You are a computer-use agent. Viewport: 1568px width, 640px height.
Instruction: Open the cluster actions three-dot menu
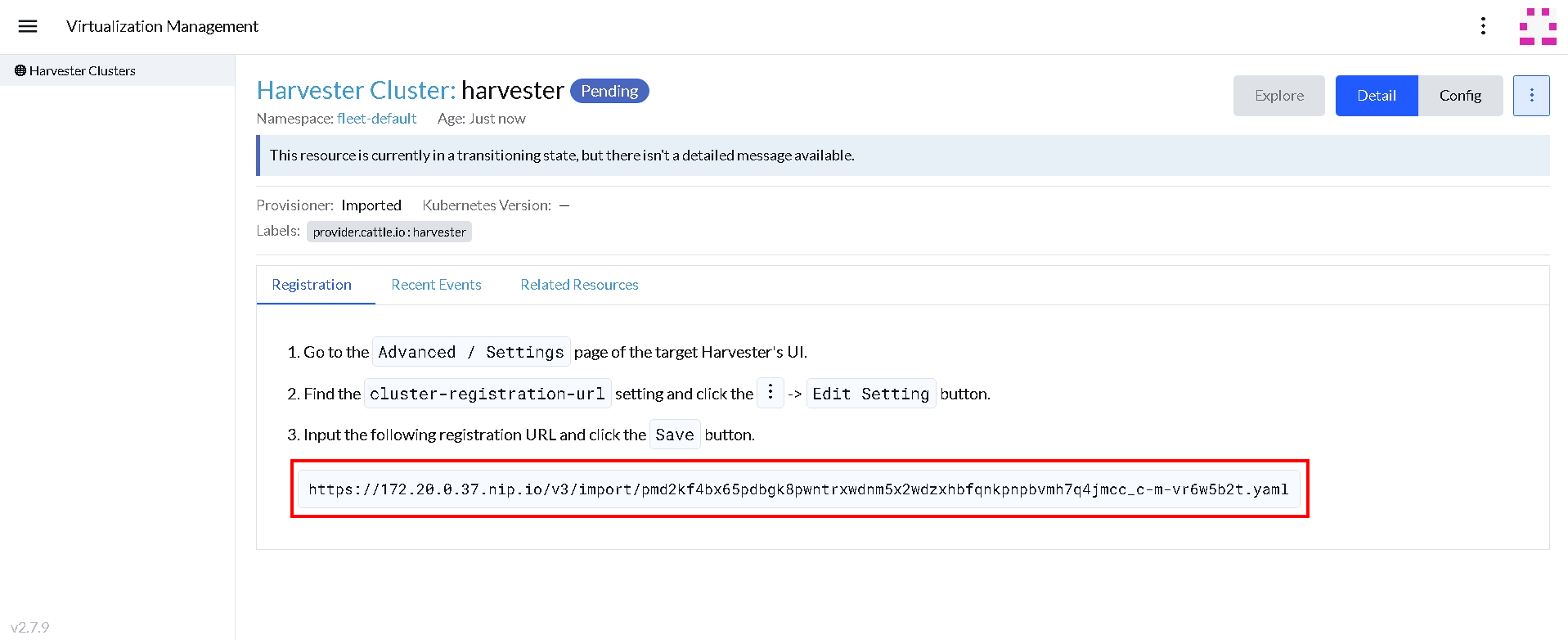(1531, 96)
